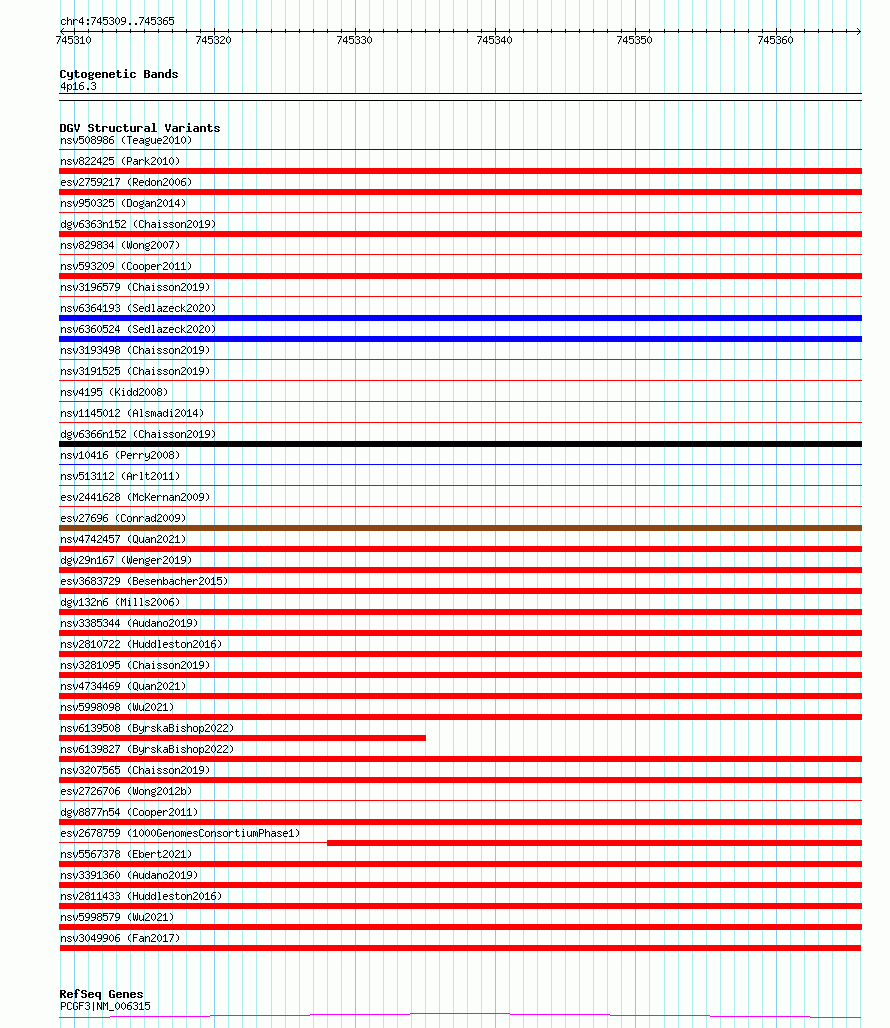Screen dimensions: 890x1028
Task: Click nsv6360524 (Sedlazeck2020) label
Action: tap(138, 329)
